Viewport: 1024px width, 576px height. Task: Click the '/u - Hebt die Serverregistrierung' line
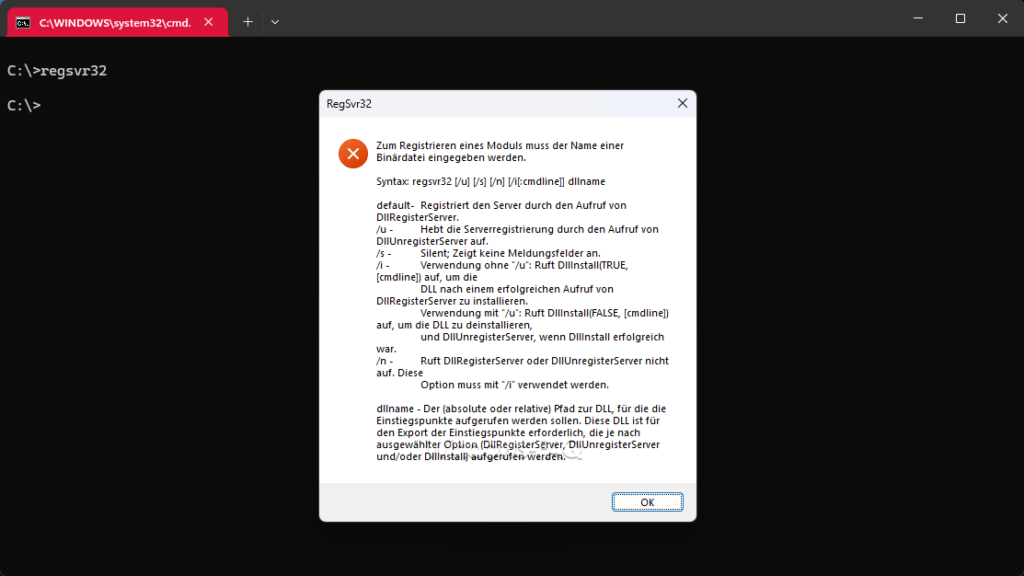click(517, 235)
